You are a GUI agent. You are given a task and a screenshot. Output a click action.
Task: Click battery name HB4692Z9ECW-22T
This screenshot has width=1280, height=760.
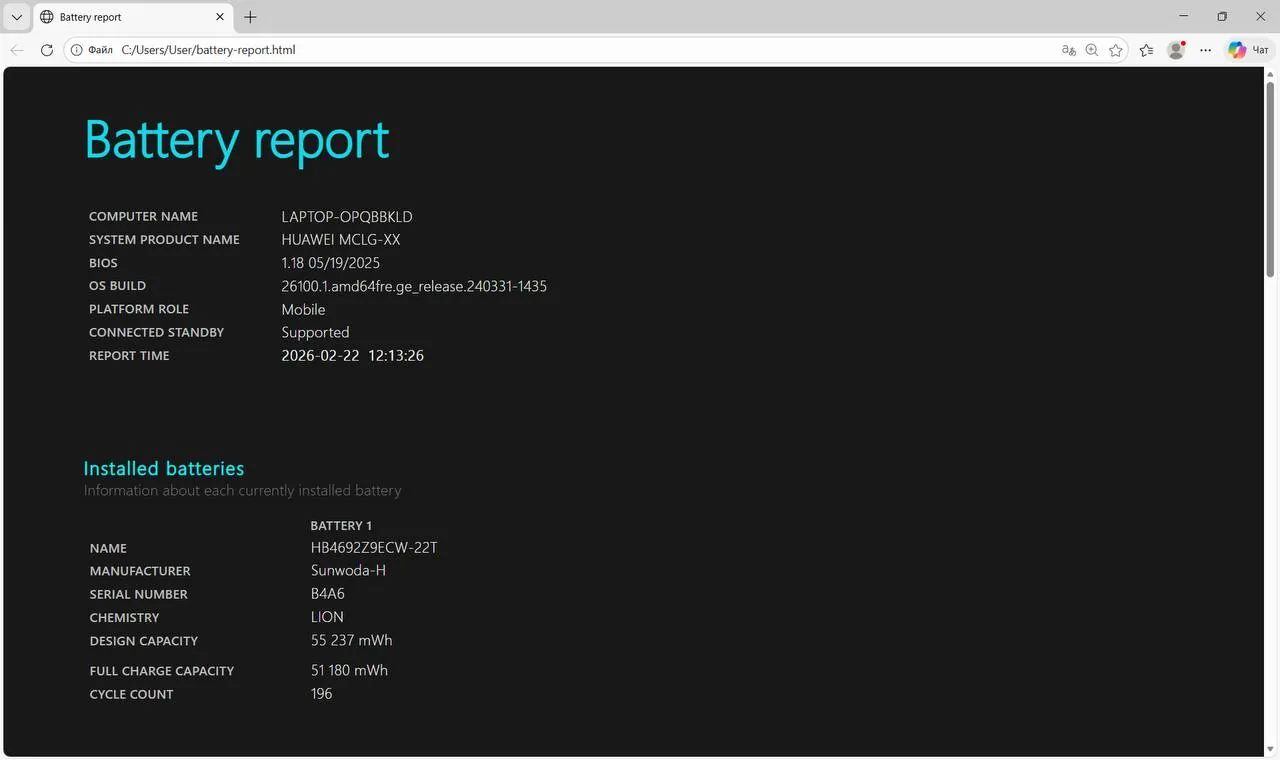click(374, 548)
